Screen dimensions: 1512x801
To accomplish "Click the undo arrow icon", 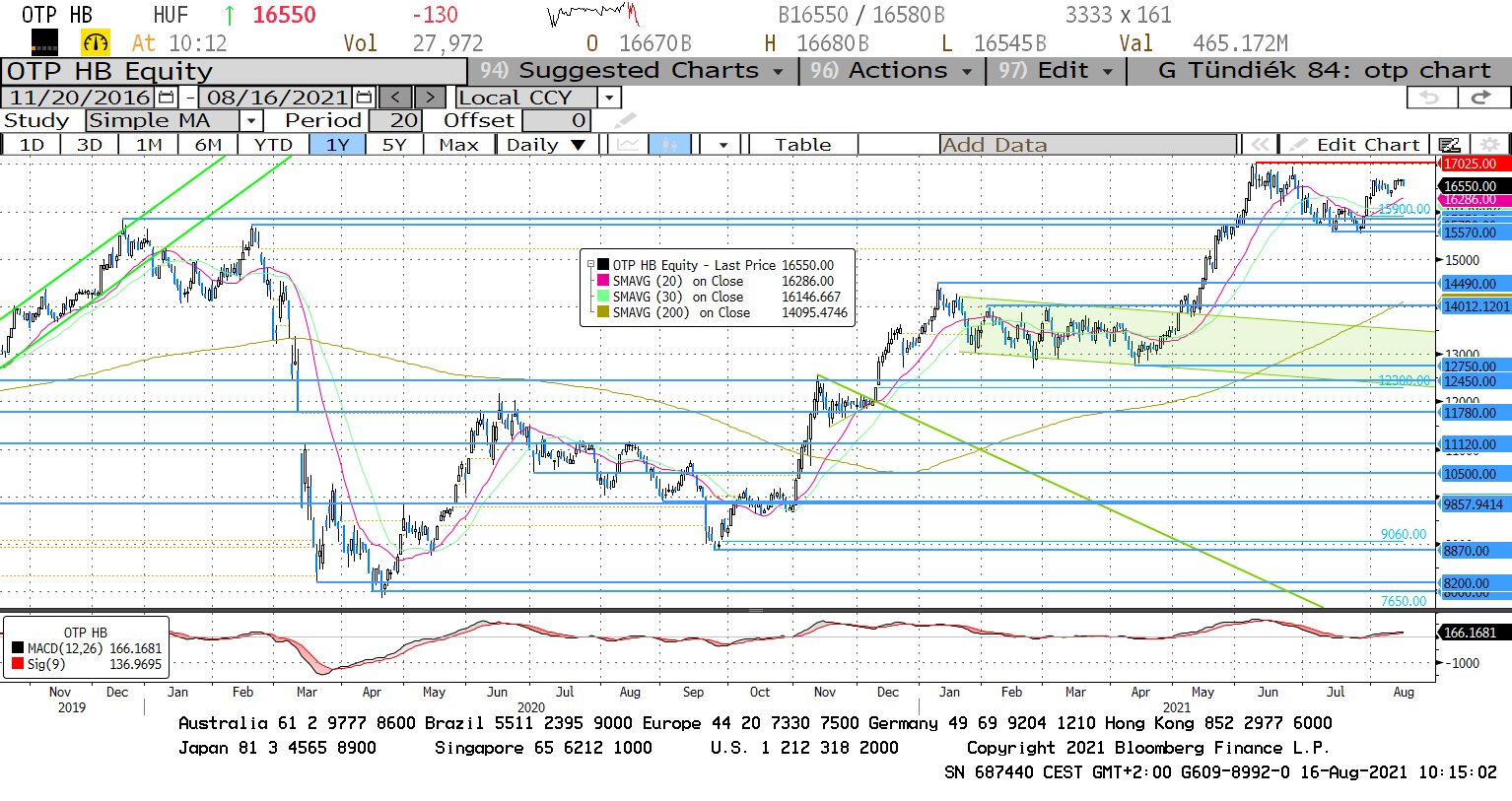I will (x=1431, y=98).
